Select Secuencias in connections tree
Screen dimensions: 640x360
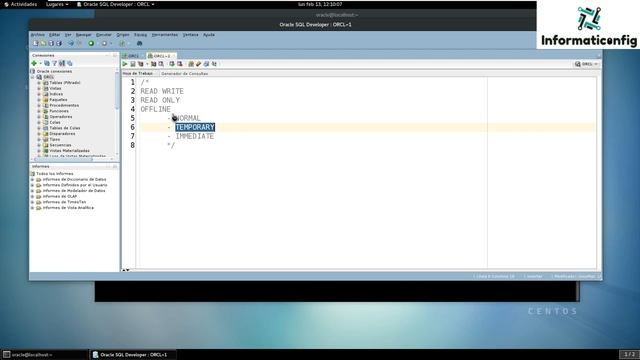coord(60,145)
